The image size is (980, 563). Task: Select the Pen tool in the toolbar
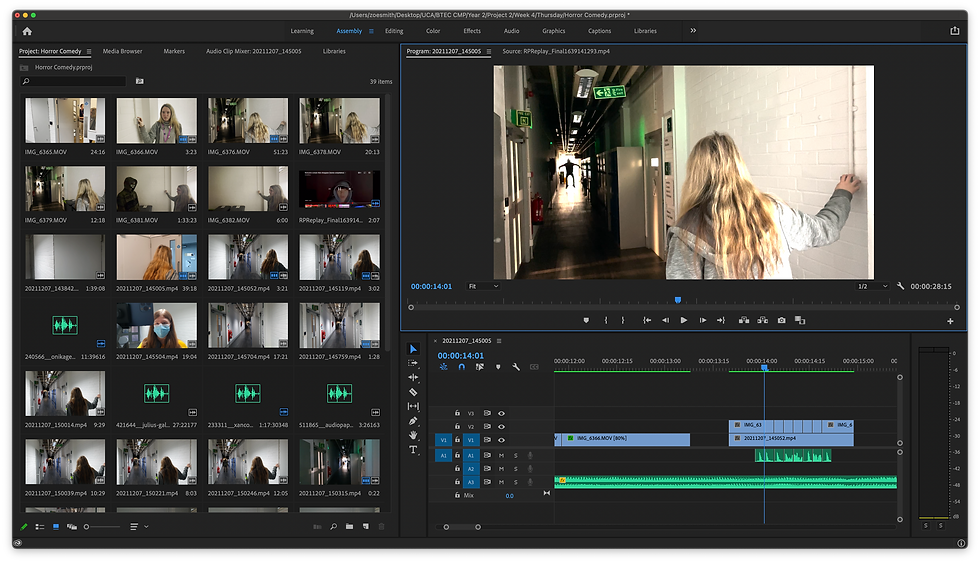click(x=413, y=421)
